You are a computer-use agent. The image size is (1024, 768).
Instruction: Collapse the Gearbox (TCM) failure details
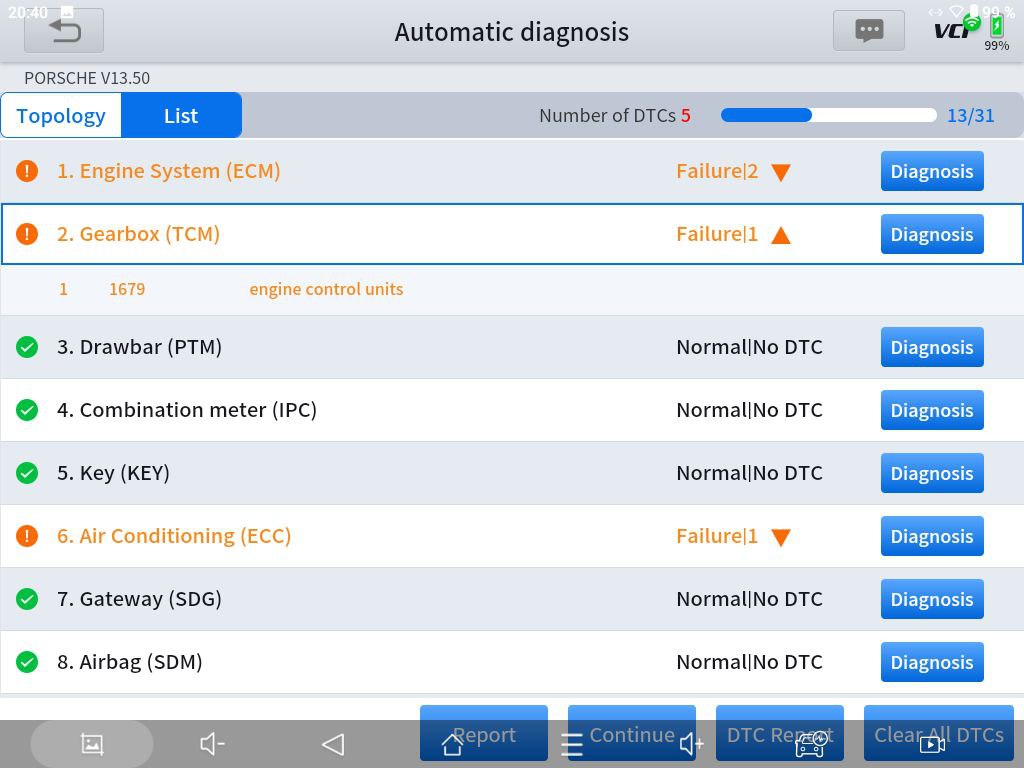[781, 235]
